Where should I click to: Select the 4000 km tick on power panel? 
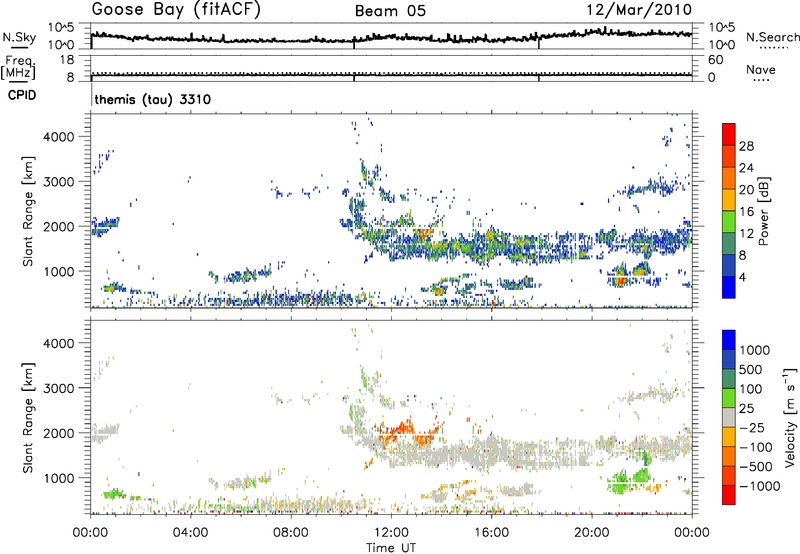(59, 137)
